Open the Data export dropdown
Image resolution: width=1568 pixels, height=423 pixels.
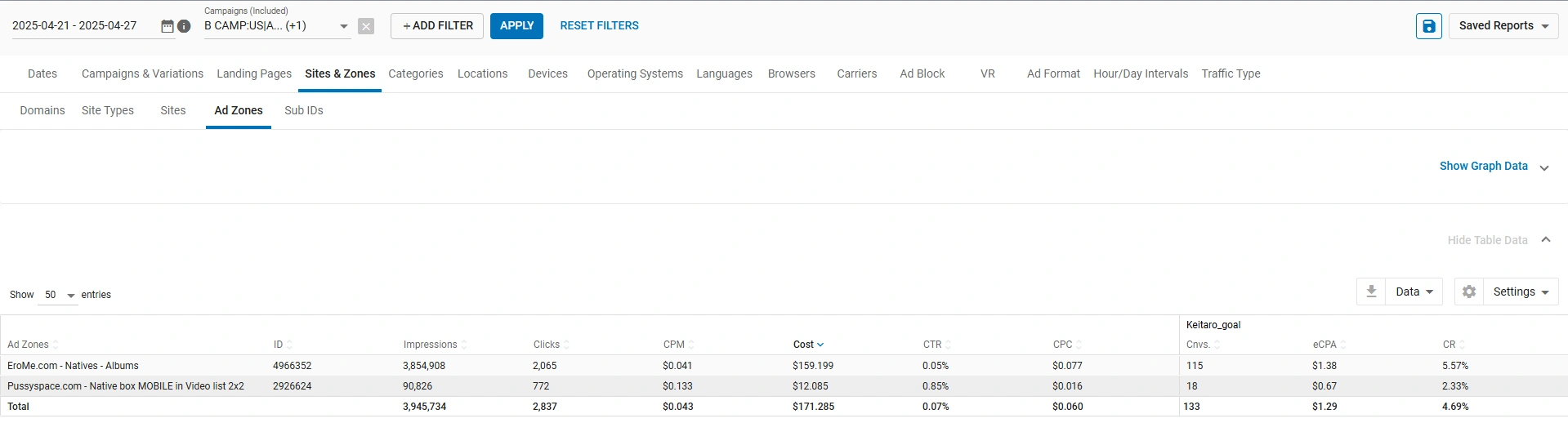pyautogui.click(x=1414, y=292)
